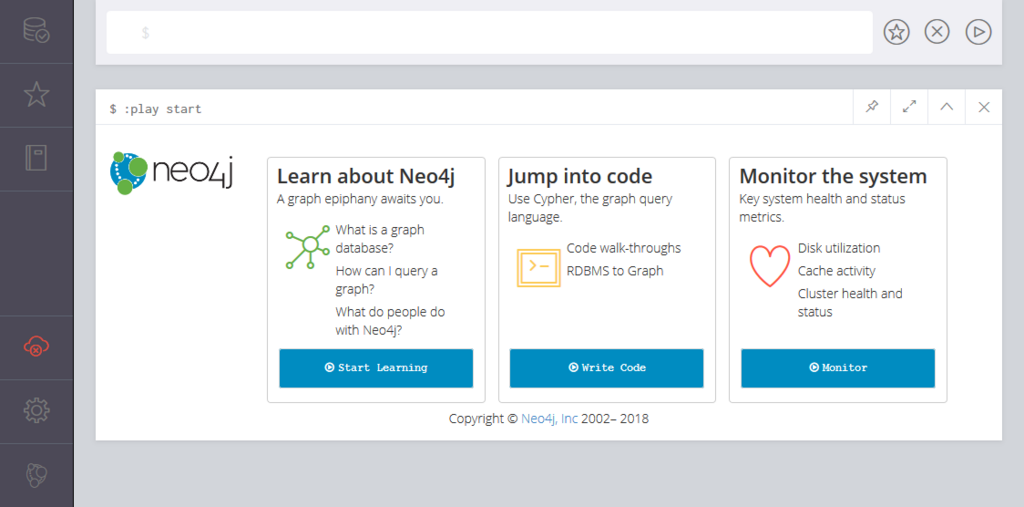
Task: Click the Neo4j logo
Action: tap(172, 173)
